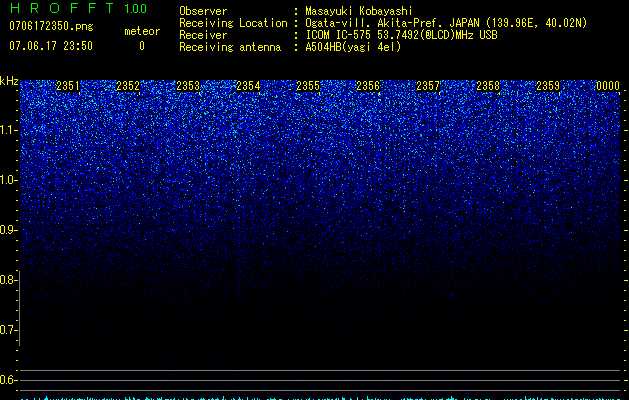Click the meteor count label
Image resolution: width=629 pixels, height=400 pixels.
[142, 31]
